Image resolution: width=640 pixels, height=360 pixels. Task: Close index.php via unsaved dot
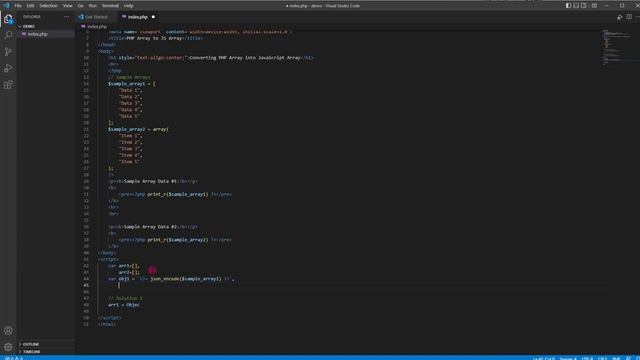coord(153,17)
